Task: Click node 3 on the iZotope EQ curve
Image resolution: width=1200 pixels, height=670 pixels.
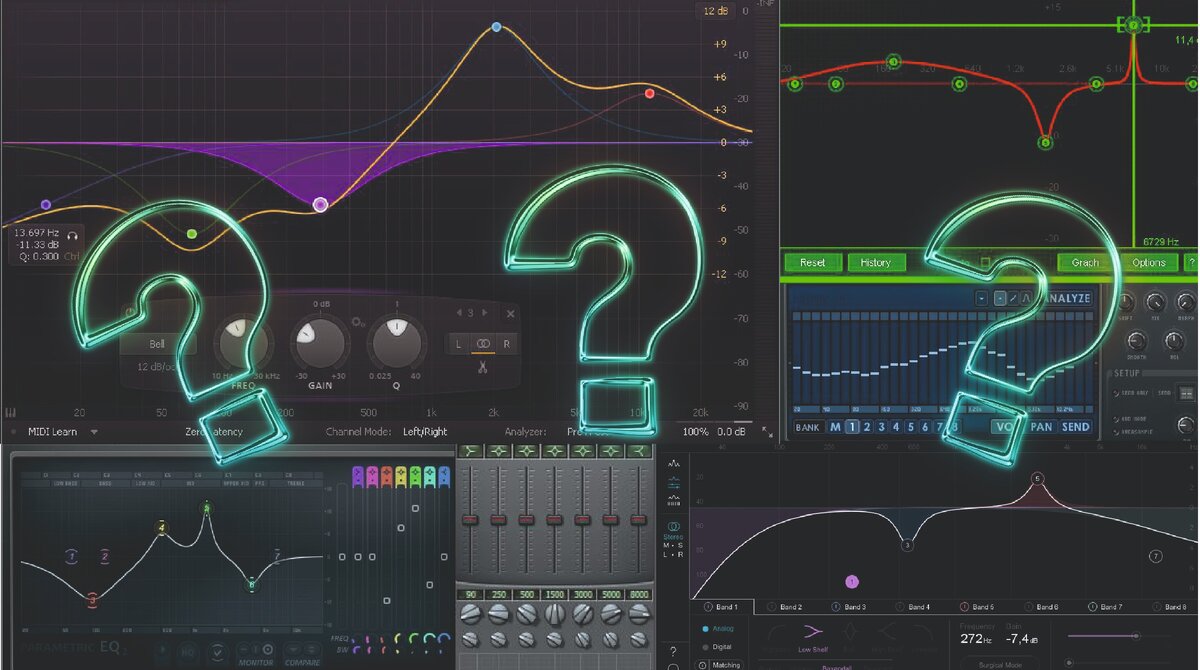Action: [907, 545]
